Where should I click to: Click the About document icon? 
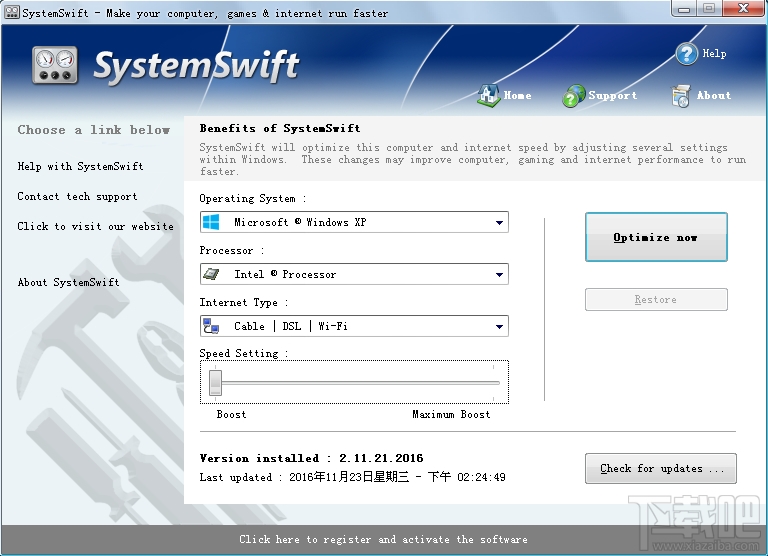pyautogui.click(x=681, y=96)
